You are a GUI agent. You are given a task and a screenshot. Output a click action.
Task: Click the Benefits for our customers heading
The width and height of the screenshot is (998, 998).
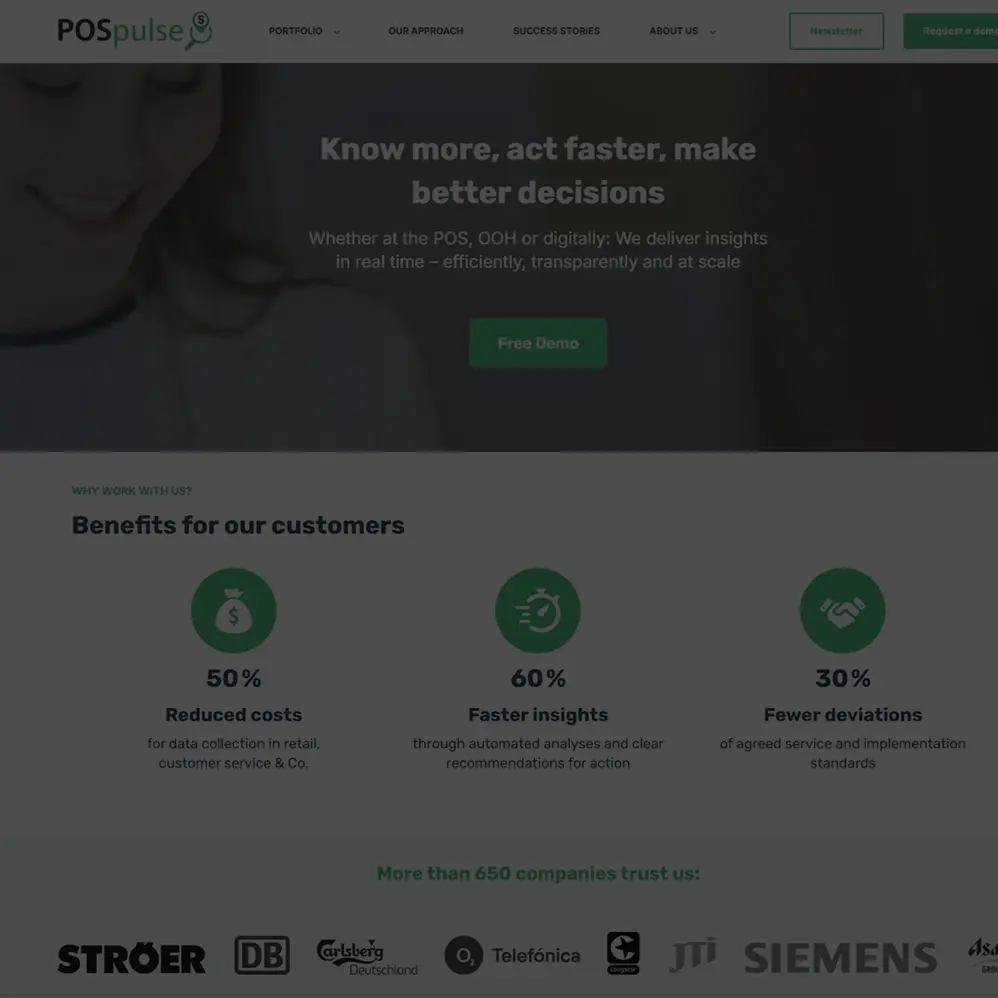point(238,525)
